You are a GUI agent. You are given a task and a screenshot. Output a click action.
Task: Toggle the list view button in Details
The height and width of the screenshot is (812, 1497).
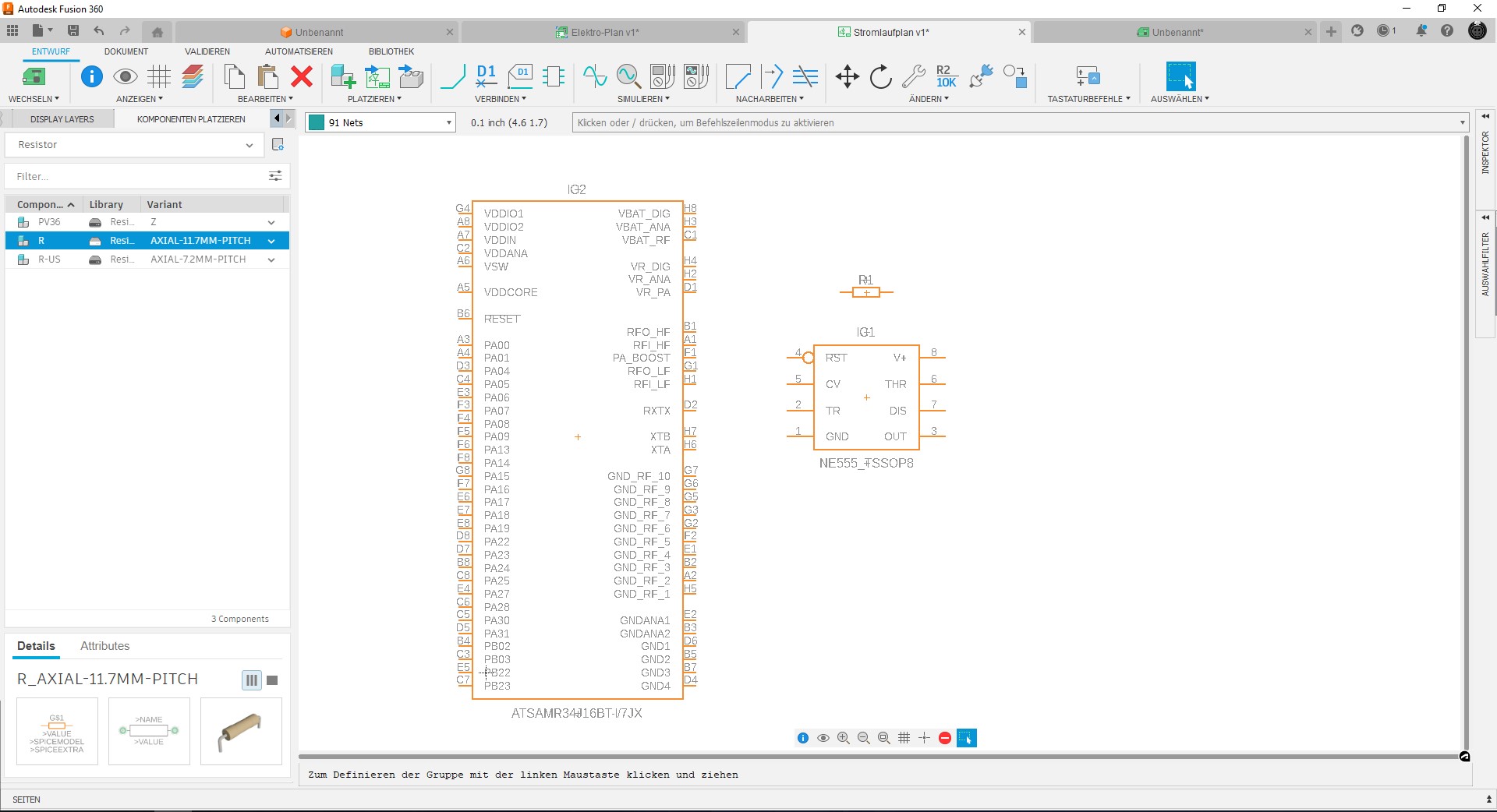pos(252,680)
